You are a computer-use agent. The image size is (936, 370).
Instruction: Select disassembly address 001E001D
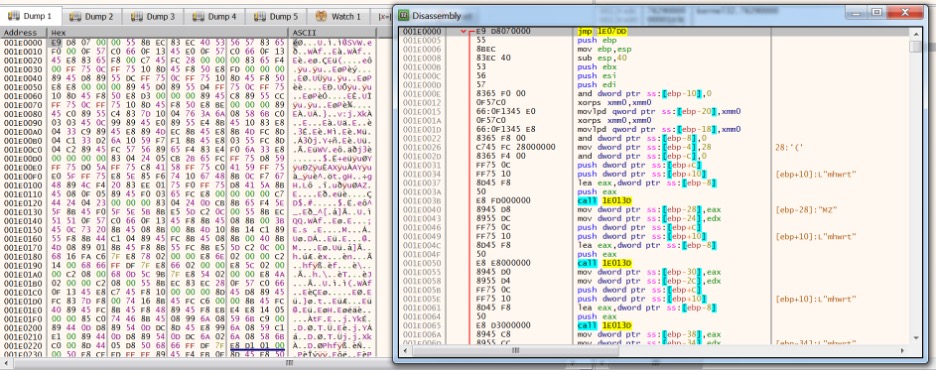[422, 130]
